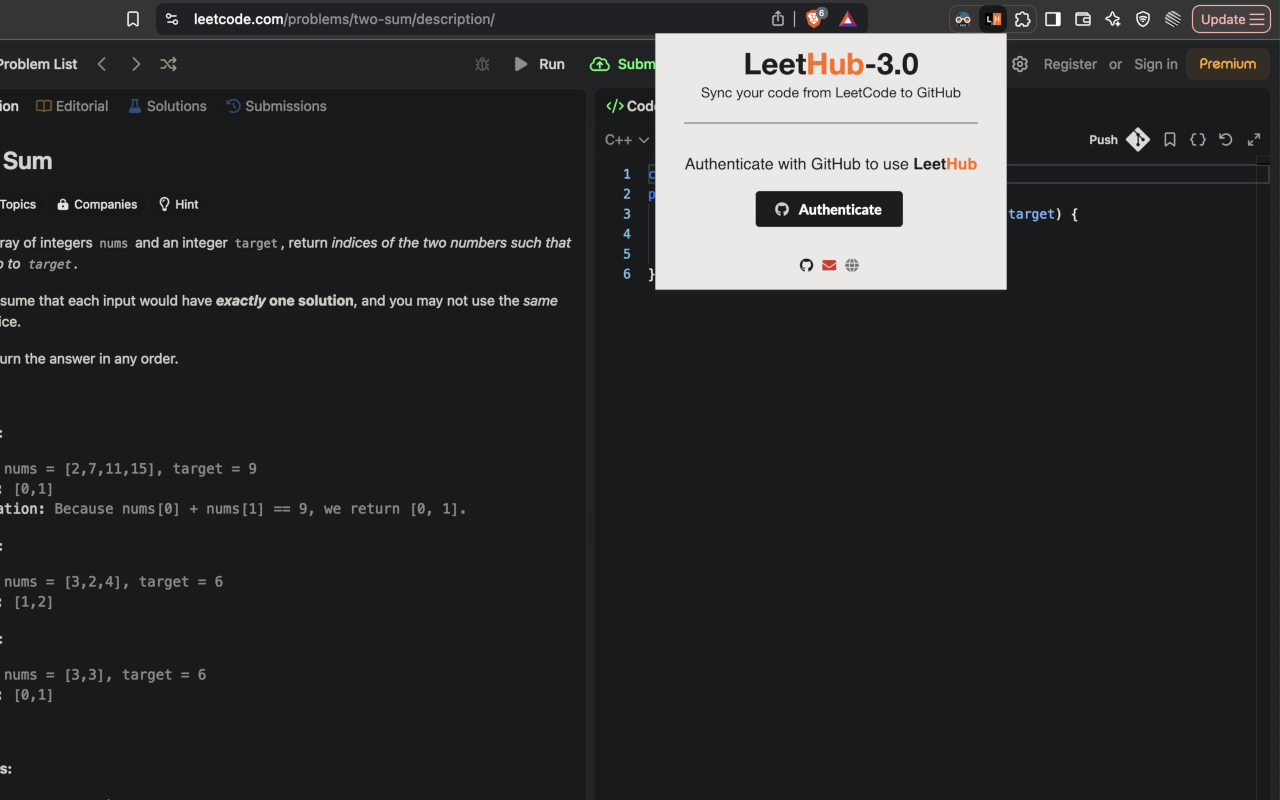Click the 'target) {' code on line 3
Image resolution: width=1280 pixels, height=800 pixels.
(x=1042, y=214)
